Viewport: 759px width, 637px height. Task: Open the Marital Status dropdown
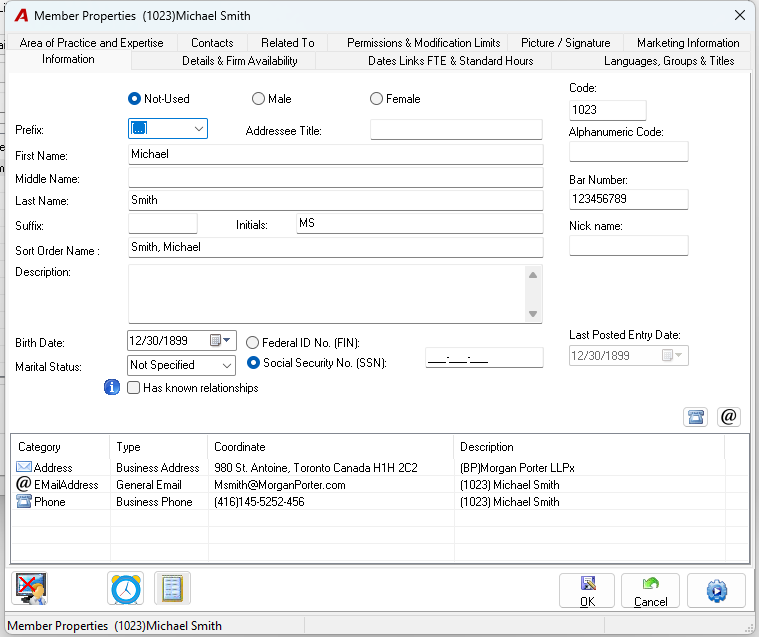tap(227, 365)
